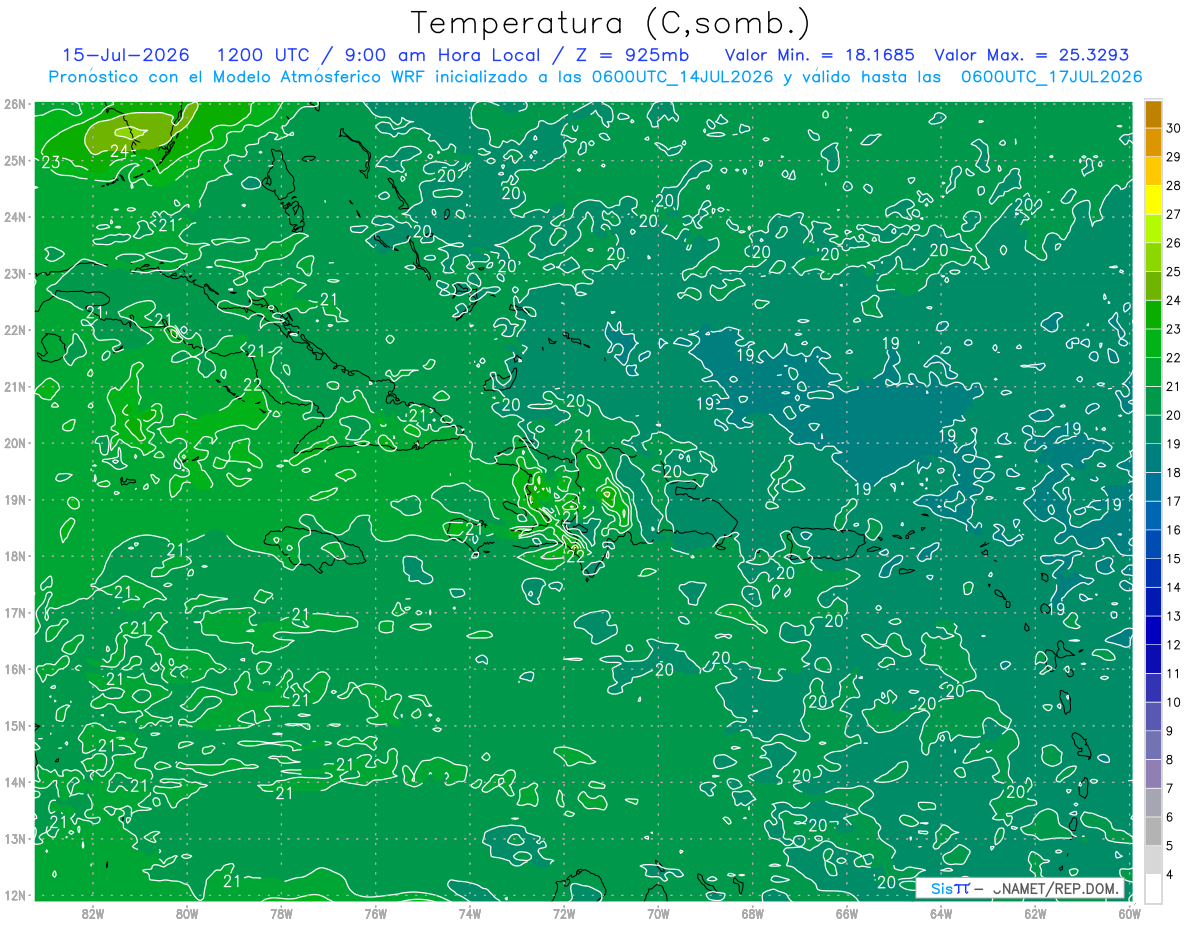Click 'Valor Max. = 25.3293' text
1200x927 pixels.
click(x=1031, y=55)
